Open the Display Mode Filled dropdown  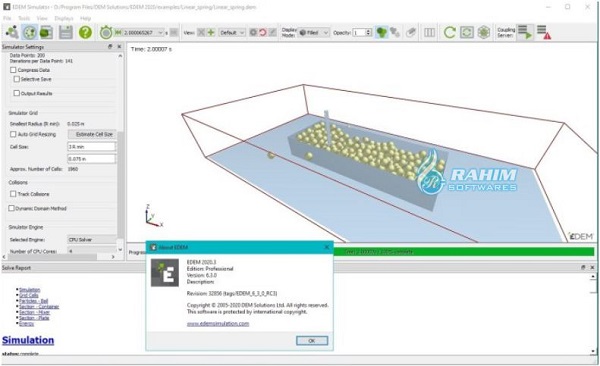314,33
